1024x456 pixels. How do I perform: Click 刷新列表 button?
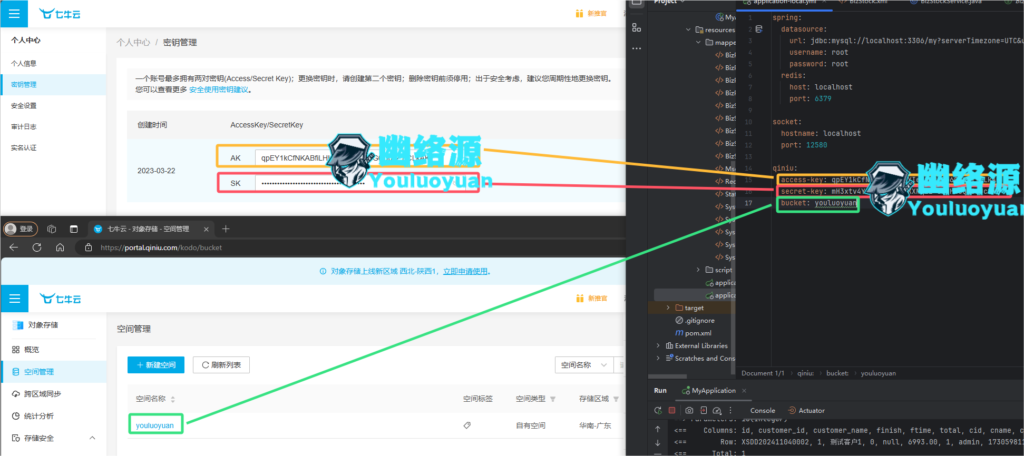(x=221, y=365)
